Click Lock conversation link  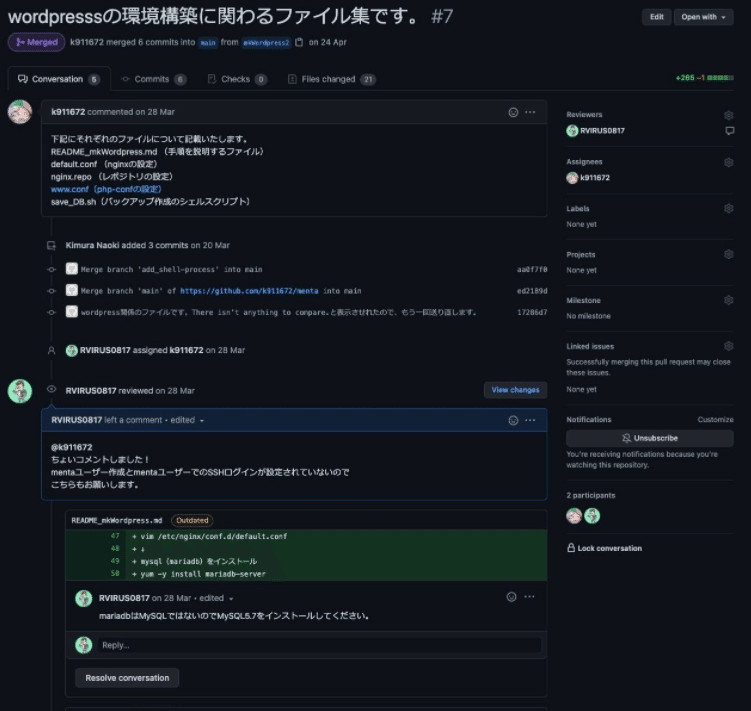tap(604, 548)
